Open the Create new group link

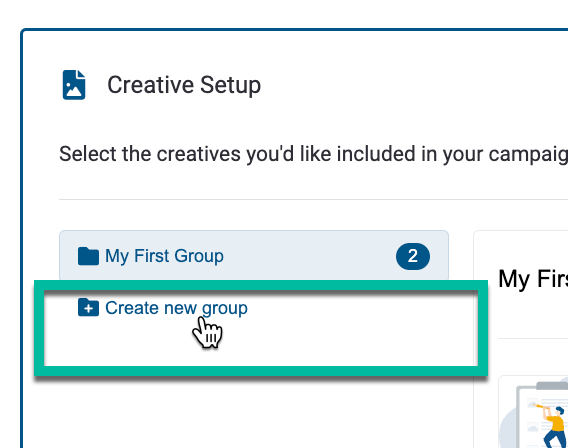pyautogui.click(x=176, y=308)
